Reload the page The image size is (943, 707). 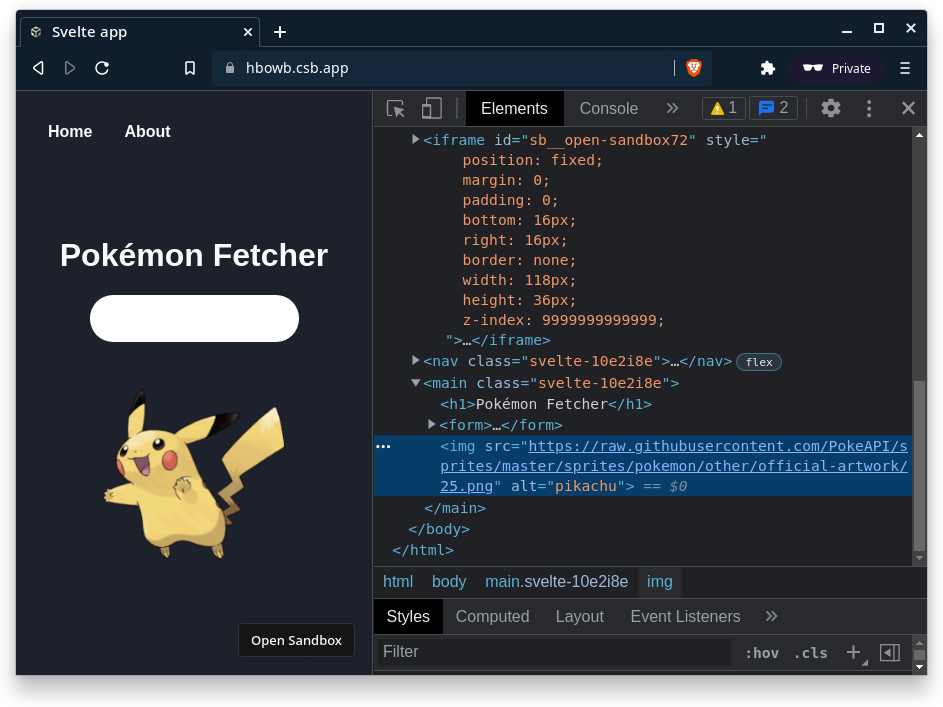(x=102, y=68)
